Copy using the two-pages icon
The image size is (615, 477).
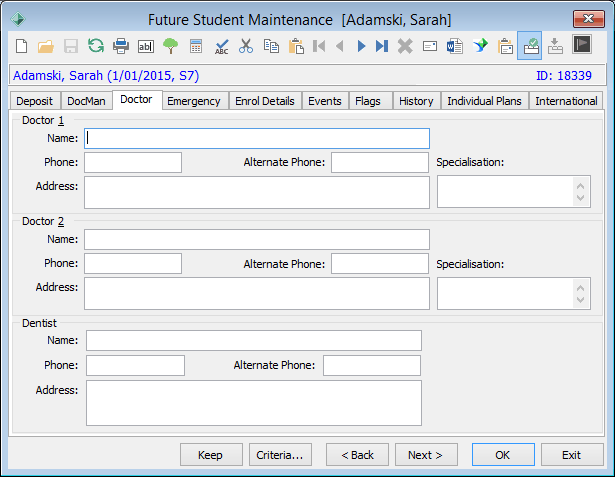271,46
